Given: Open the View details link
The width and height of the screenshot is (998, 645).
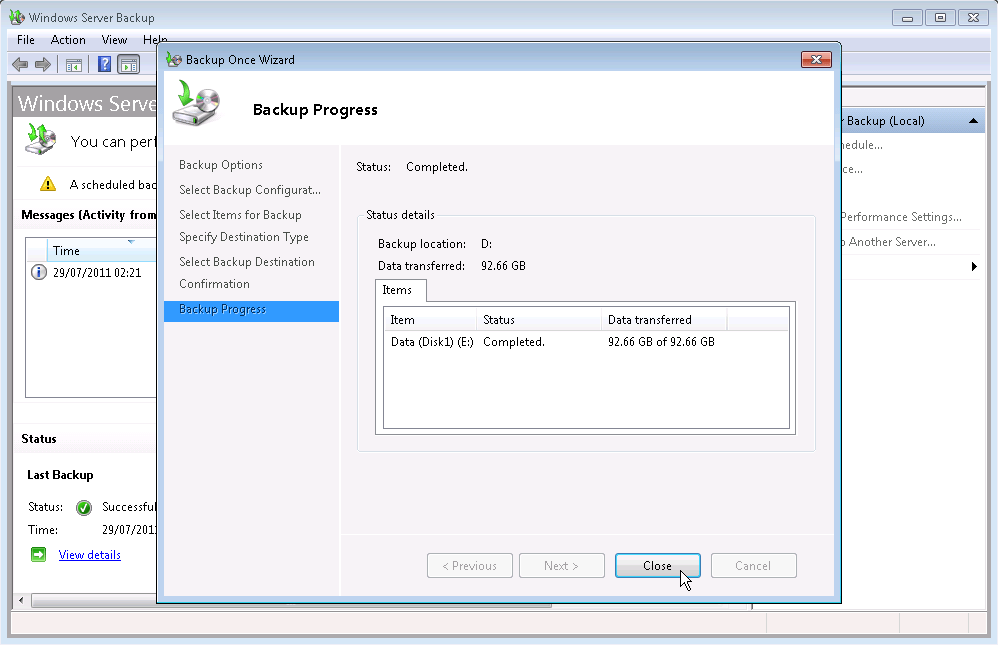Looking at the screenshot, I should tap(89, 555).
